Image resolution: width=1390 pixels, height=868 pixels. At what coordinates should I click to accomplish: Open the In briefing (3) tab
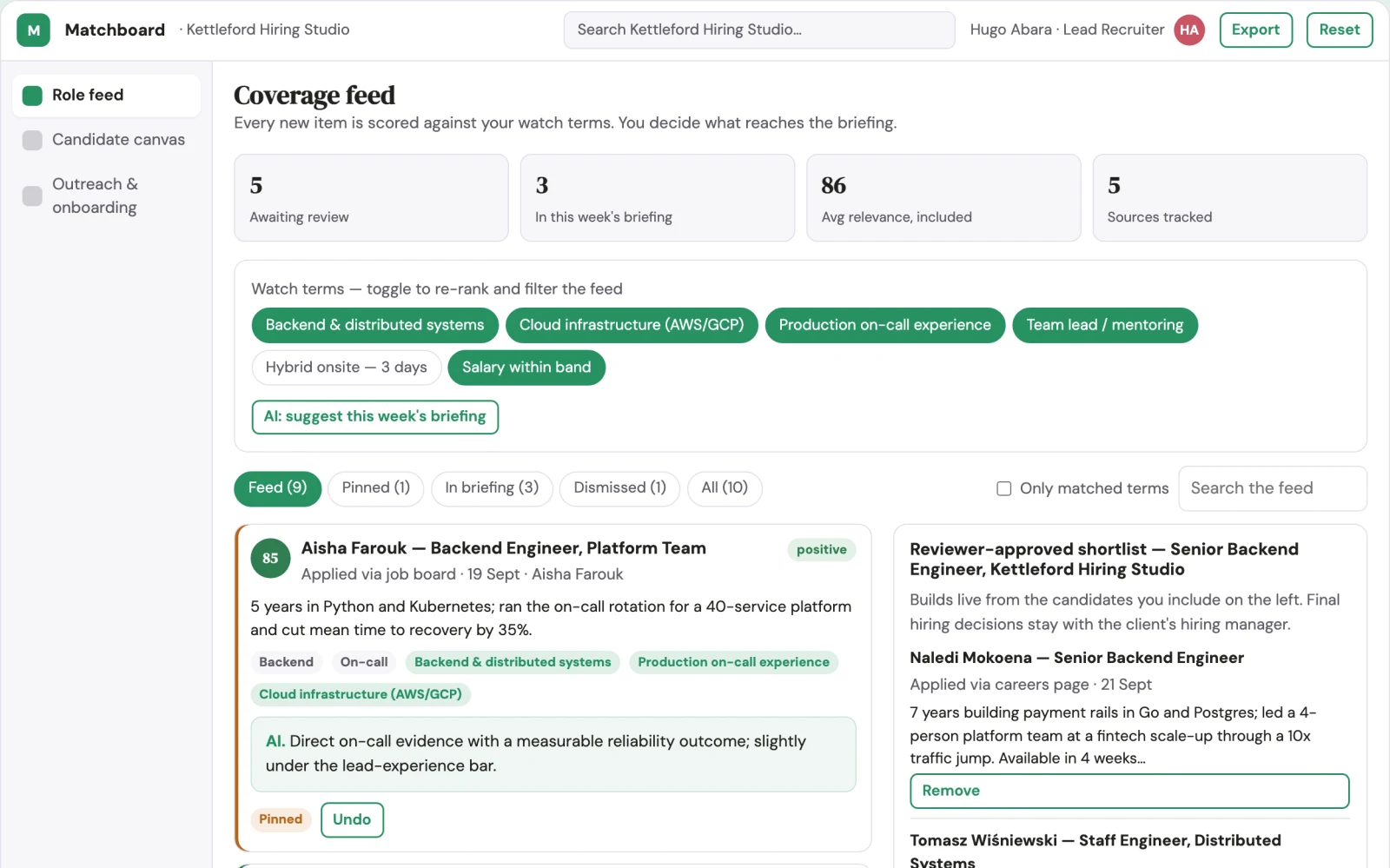(492, 488)
